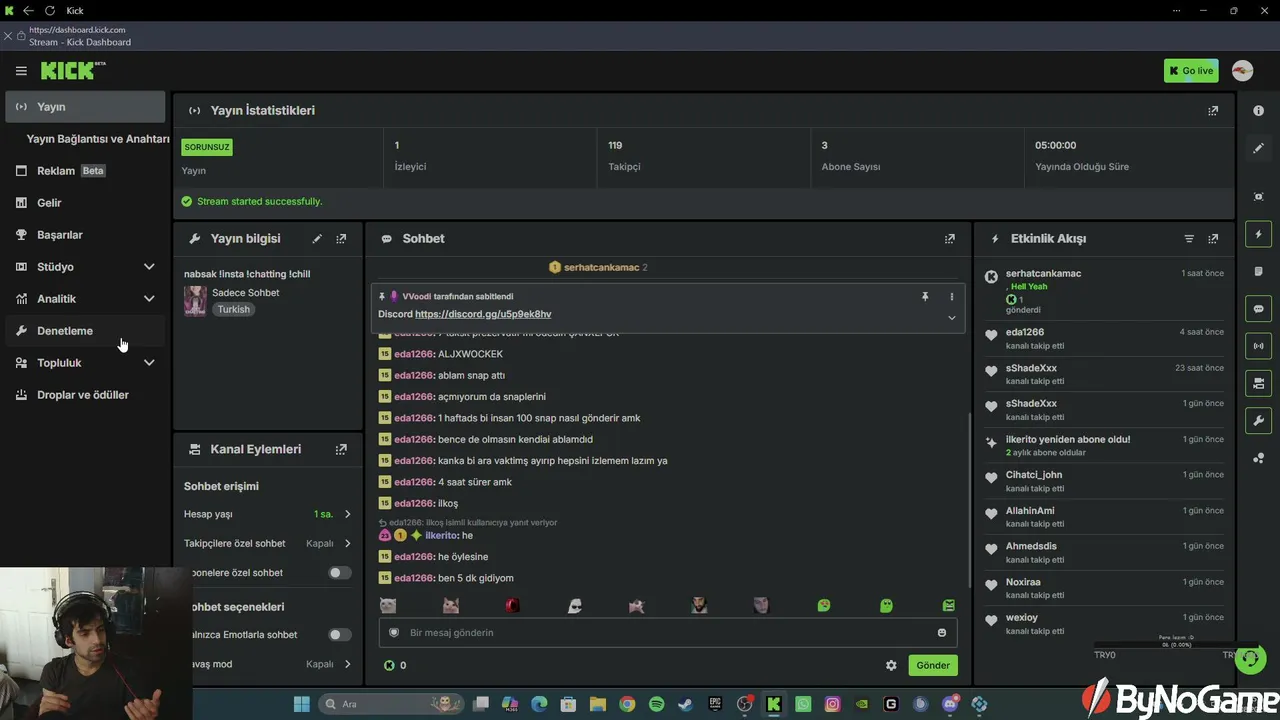Open Gelir in sidebar
This screenshot has height=720, width=1280.
click(85, 203)
